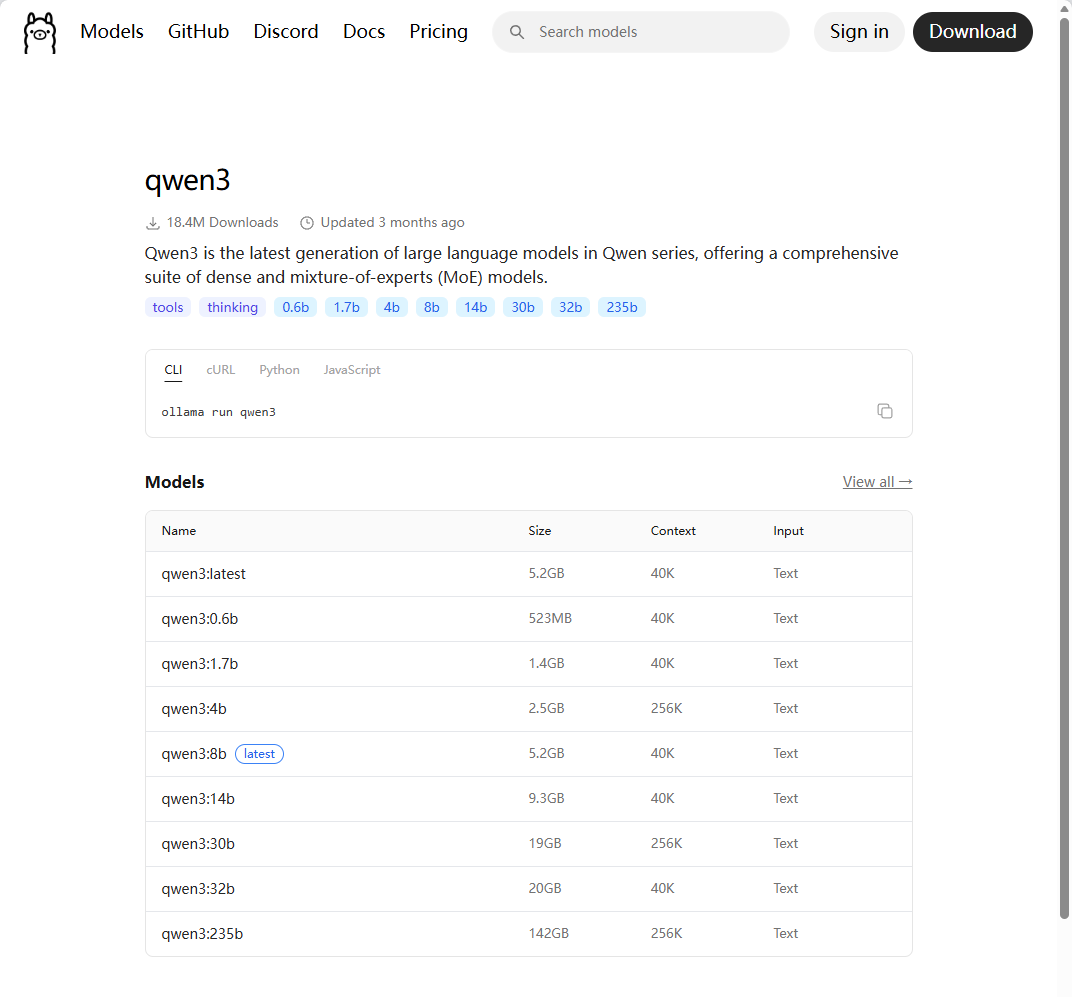Click the 523MB size cell
The height and width of the screenshot is (997, 1072).
click(550, 618)
